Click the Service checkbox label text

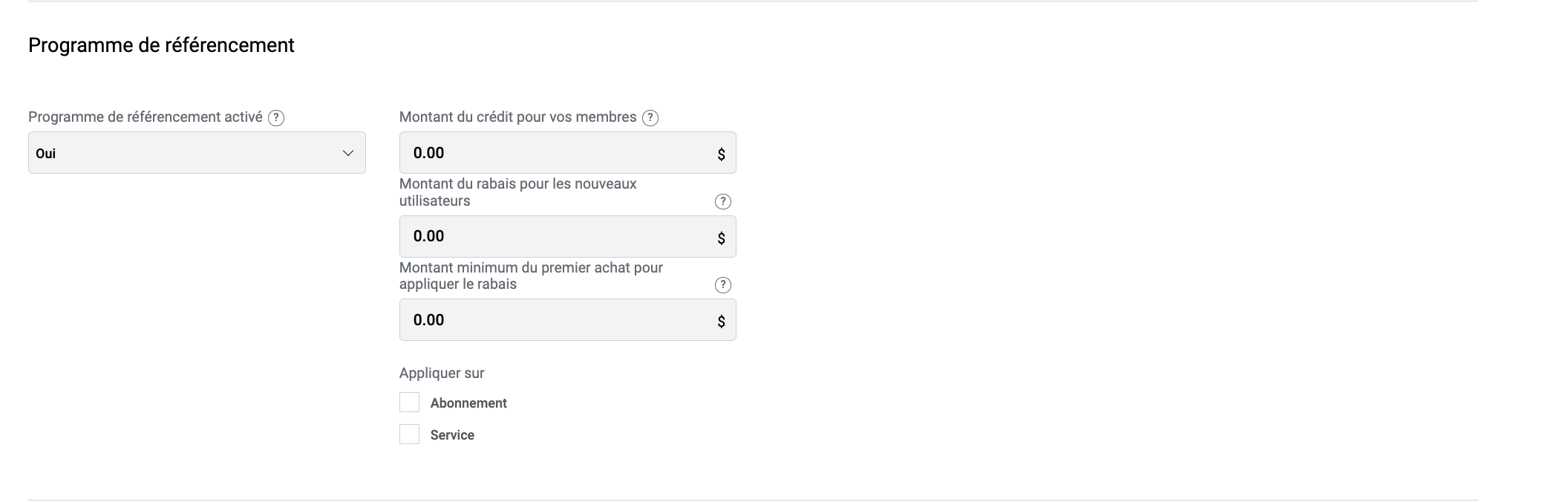(x=452, y=435)
